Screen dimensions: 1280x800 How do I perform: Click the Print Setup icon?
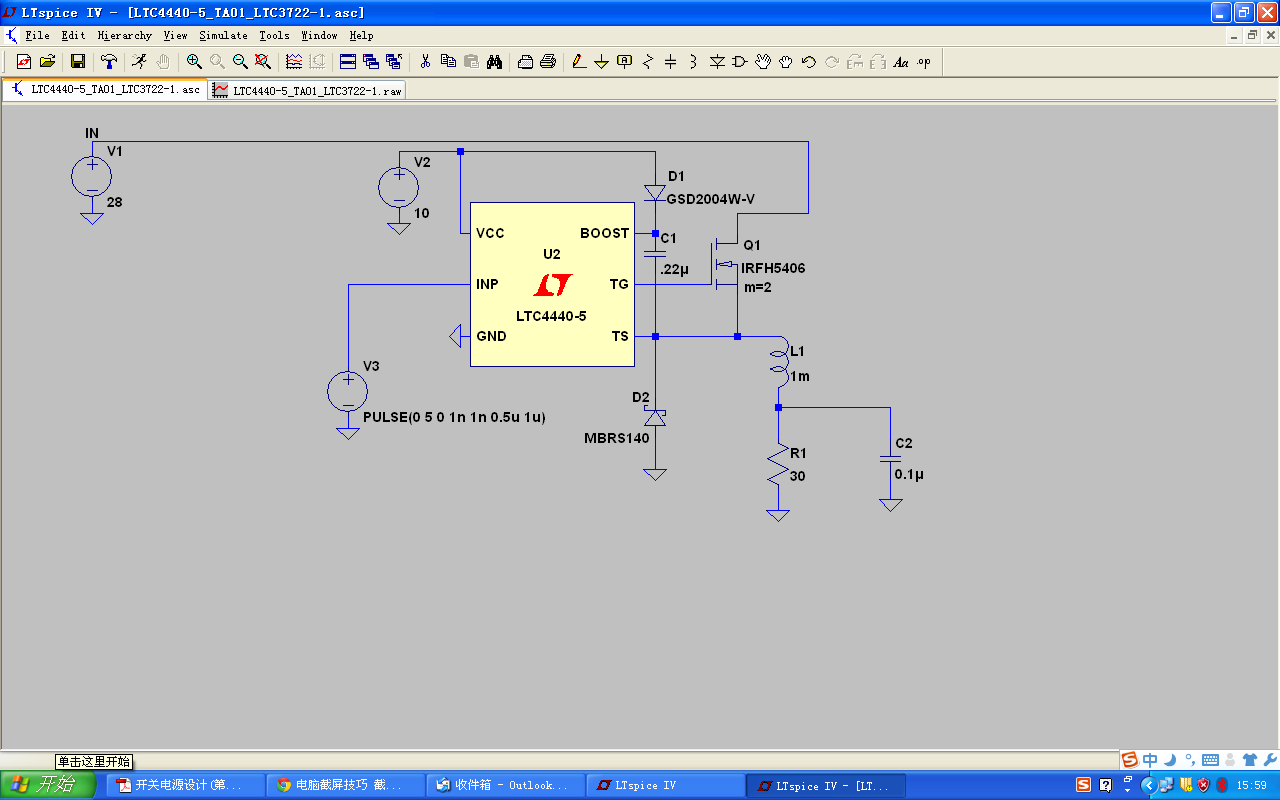(x=525, y=62)
